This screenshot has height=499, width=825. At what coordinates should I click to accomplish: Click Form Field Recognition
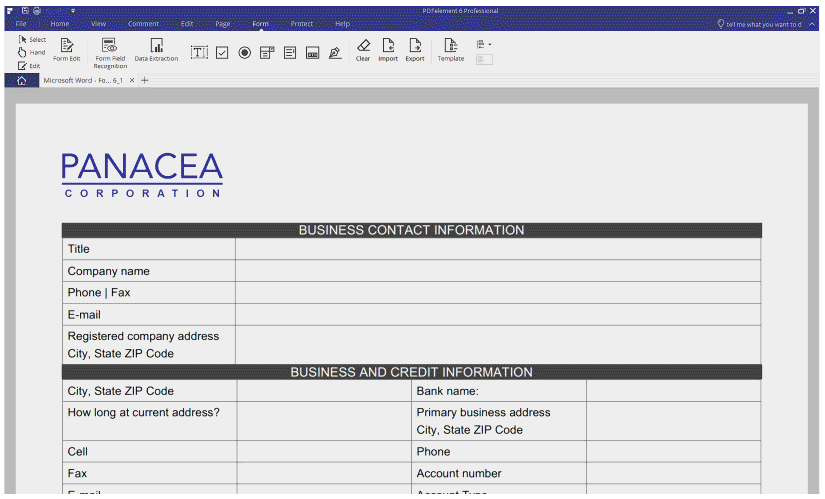[x=110, y=53]
